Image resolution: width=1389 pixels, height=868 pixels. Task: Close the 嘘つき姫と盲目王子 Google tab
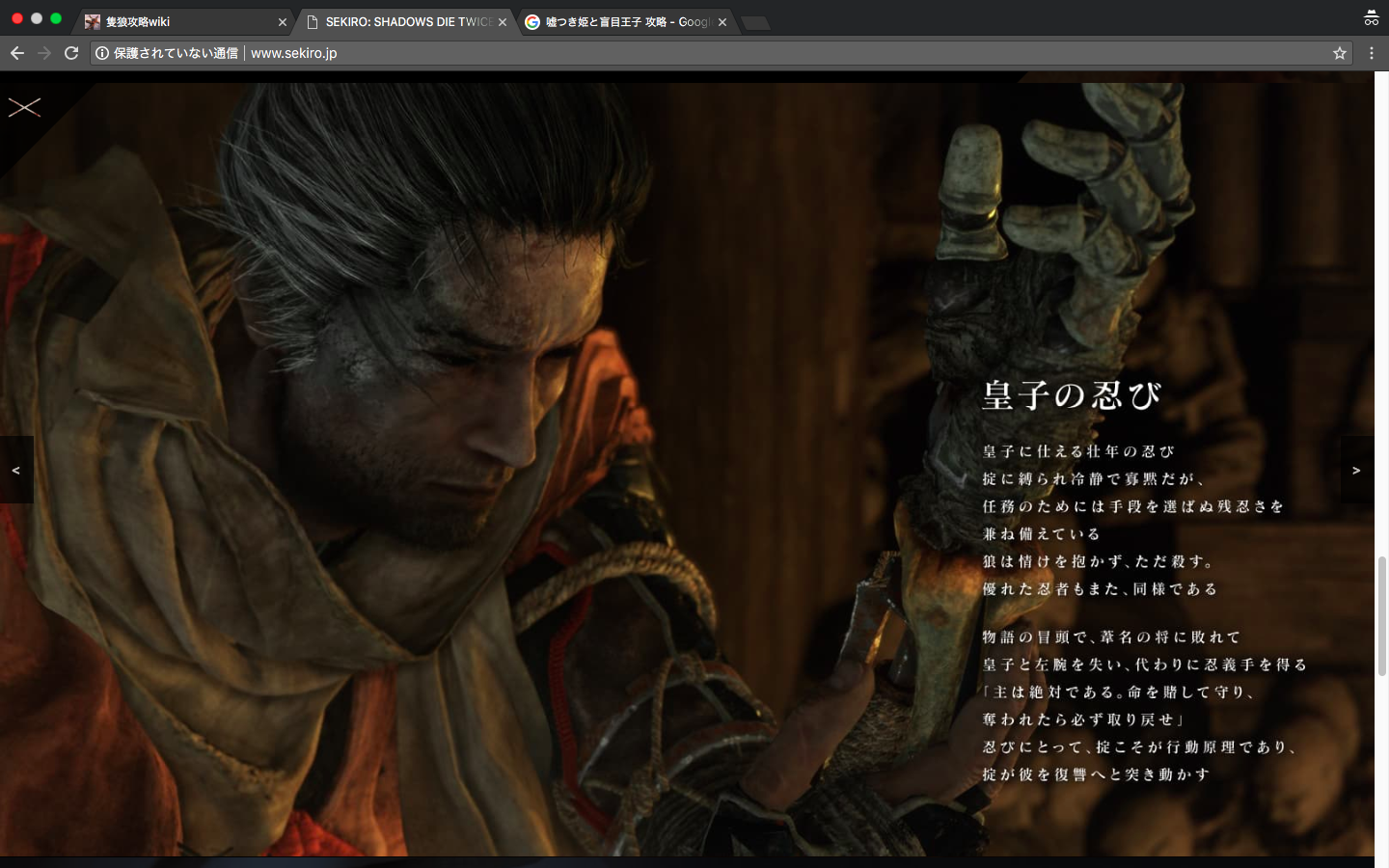[x=722, y=22]
